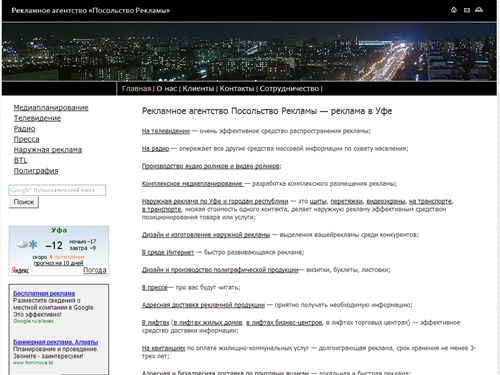Image resolution: width=500 pixels, height=375 pixels.
Task: Click the перетяжки link
Action: (x=346, y=201)
